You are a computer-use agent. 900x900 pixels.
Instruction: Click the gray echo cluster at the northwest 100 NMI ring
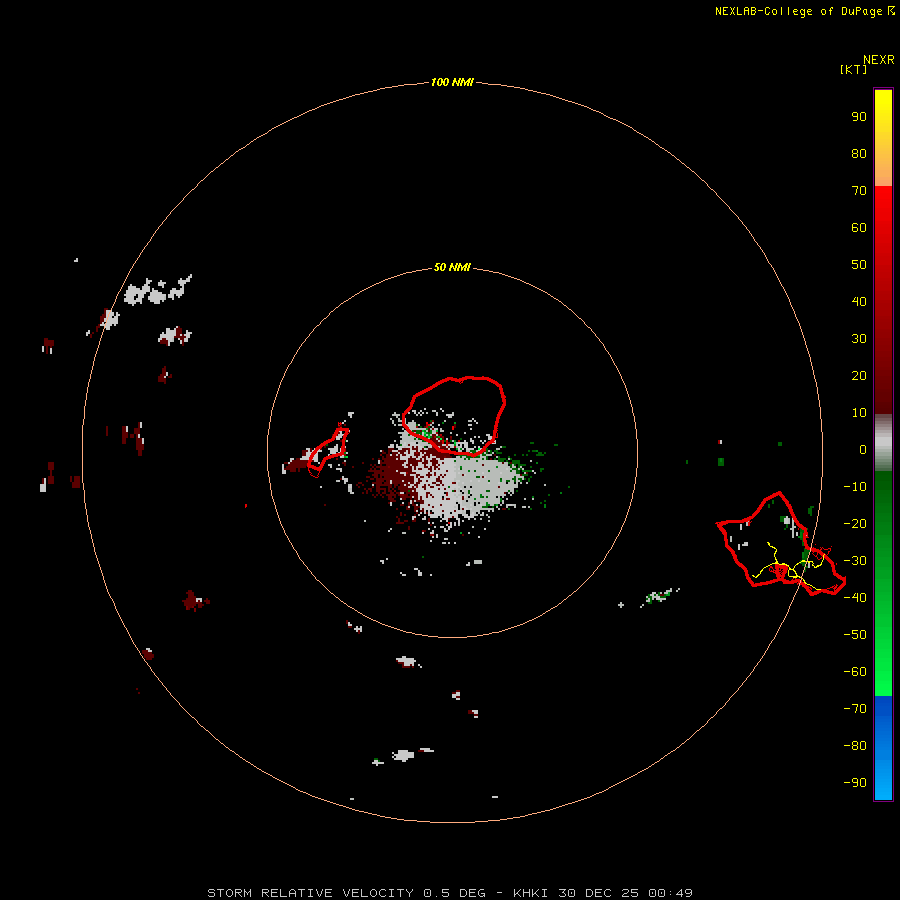click(157, 290)
